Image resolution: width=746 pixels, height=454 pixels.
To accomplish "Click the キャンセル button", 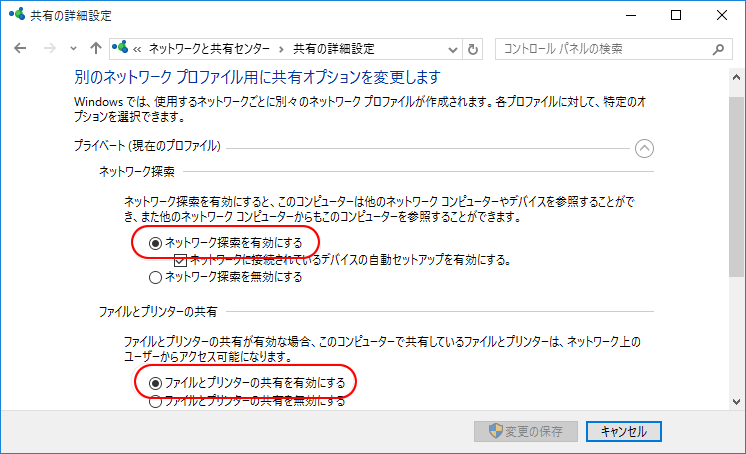I will coord(624,432).
